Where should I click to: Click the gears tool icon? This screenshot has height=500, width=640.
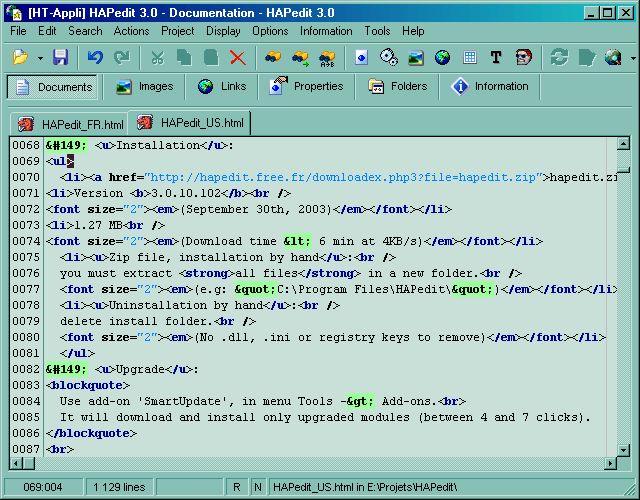pos(389,57)
